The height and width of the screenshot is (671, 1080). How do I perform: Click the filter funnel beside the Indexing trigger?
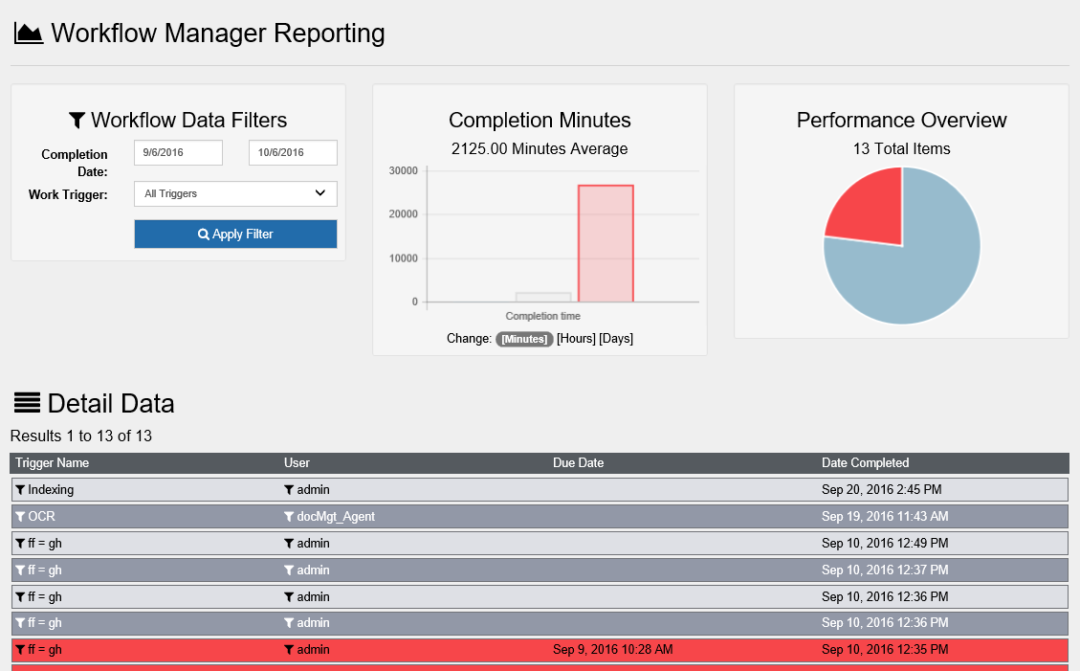pyautogui.click(x=19, y=489)
